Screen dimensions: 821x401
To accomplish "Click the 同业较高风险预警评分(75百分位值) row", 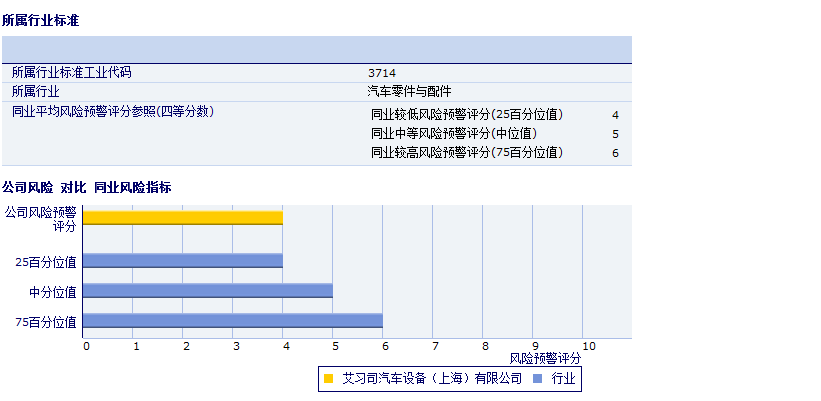I will [x=466, y=153].
